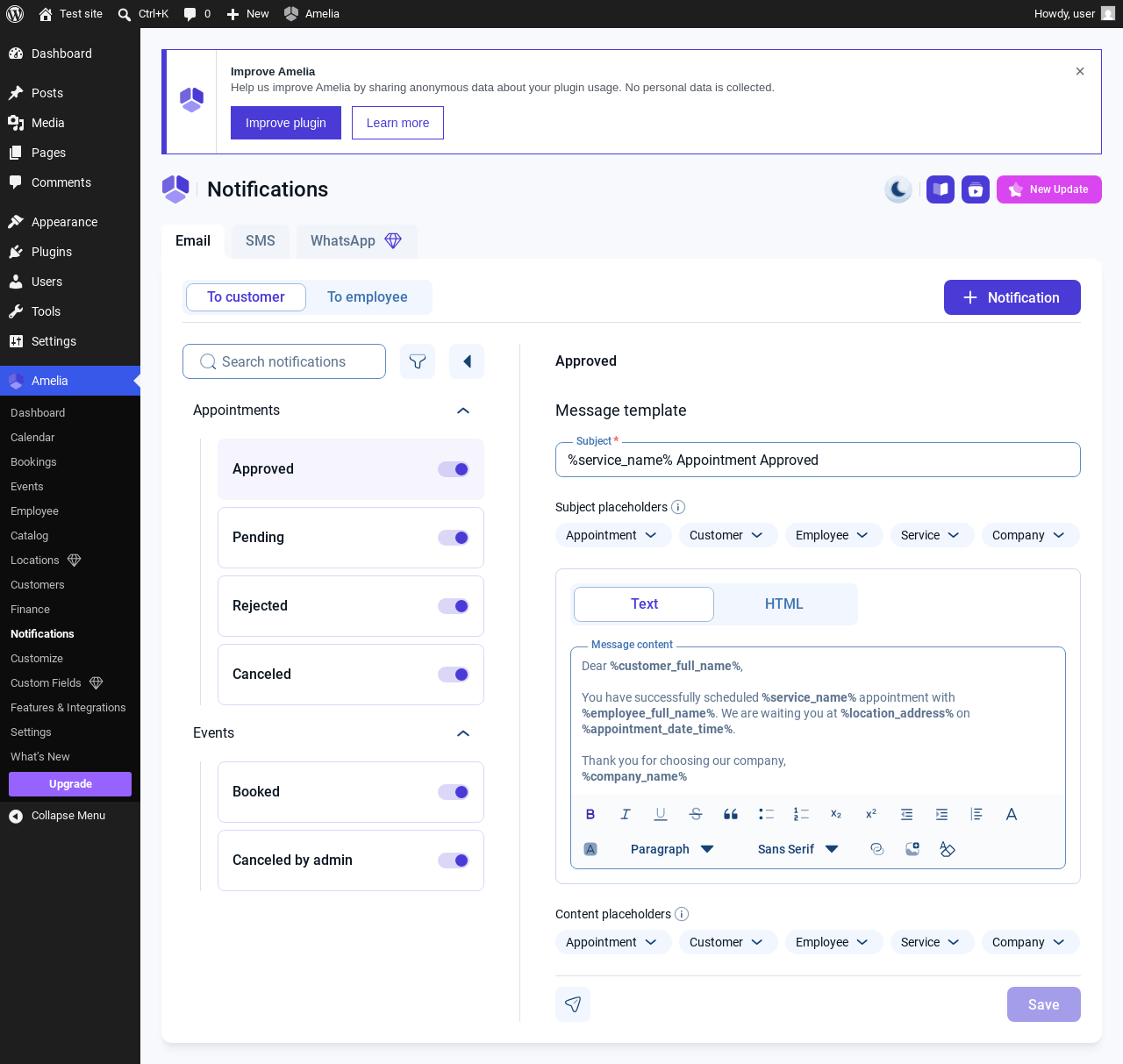Apply italic formatting in message editor
The image size is (1123, 1064).
(x=626, y=814)
